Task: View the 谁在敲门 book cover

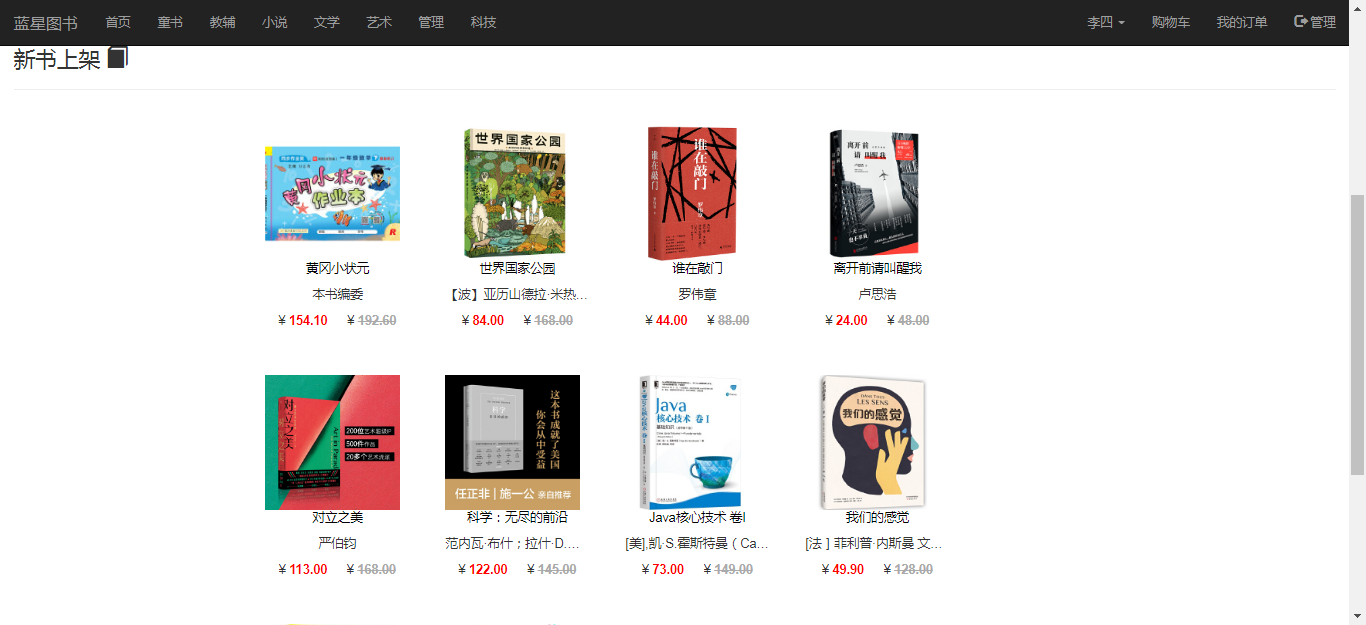Action: click(692, 193)
